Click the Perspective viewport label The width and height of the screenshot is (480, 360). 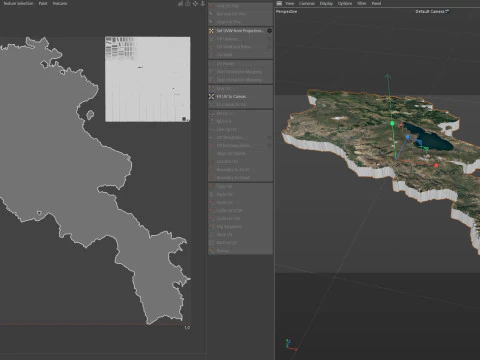click(x=286, y=11)
